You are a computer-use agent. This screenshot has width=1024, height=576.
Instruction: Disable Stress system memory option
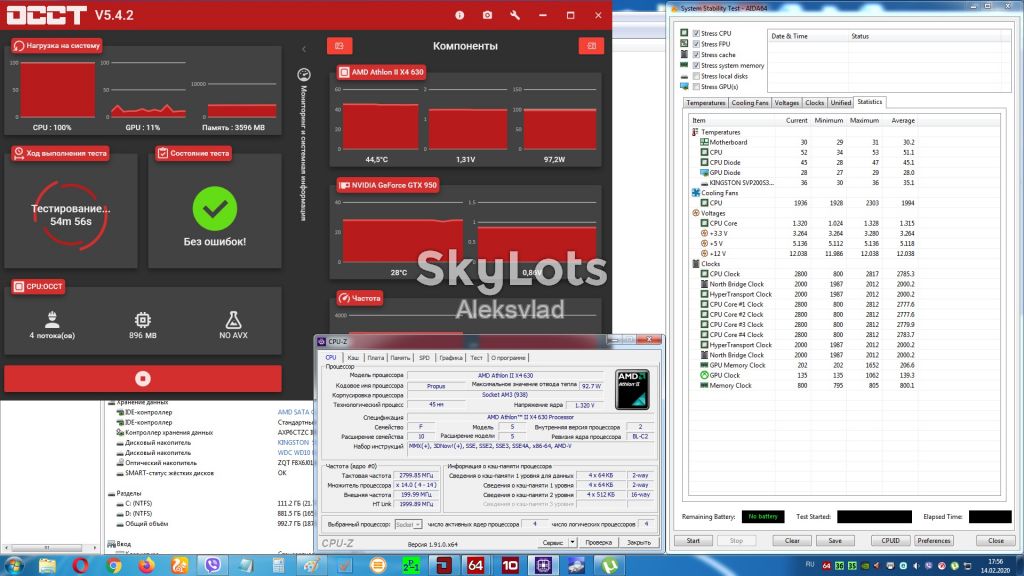tap(696, 65)
